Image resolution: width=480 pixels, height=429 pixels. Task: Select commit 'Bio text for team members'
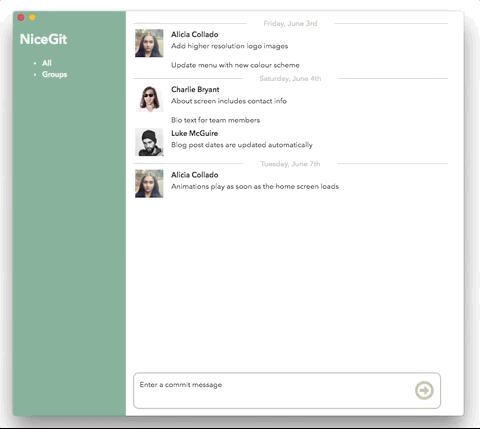(x=215, y=120)
